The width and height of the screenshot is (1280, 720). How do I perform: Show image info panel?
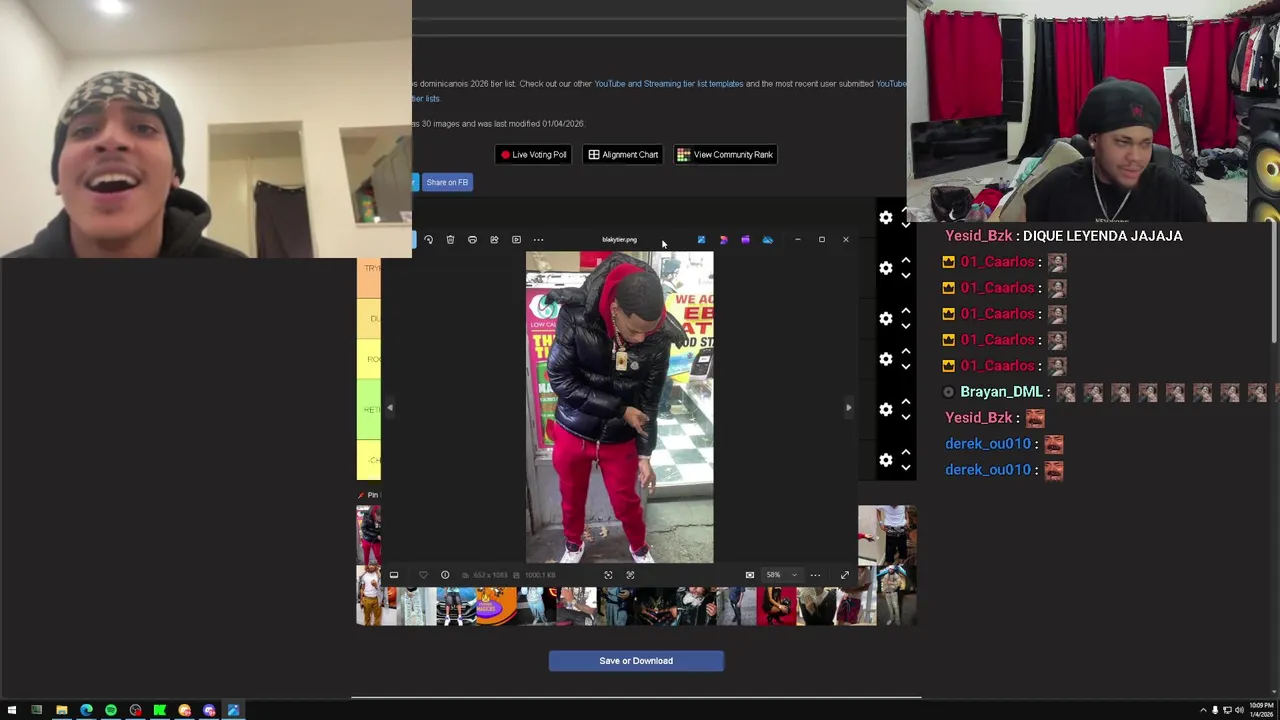(x=445, y=575)
